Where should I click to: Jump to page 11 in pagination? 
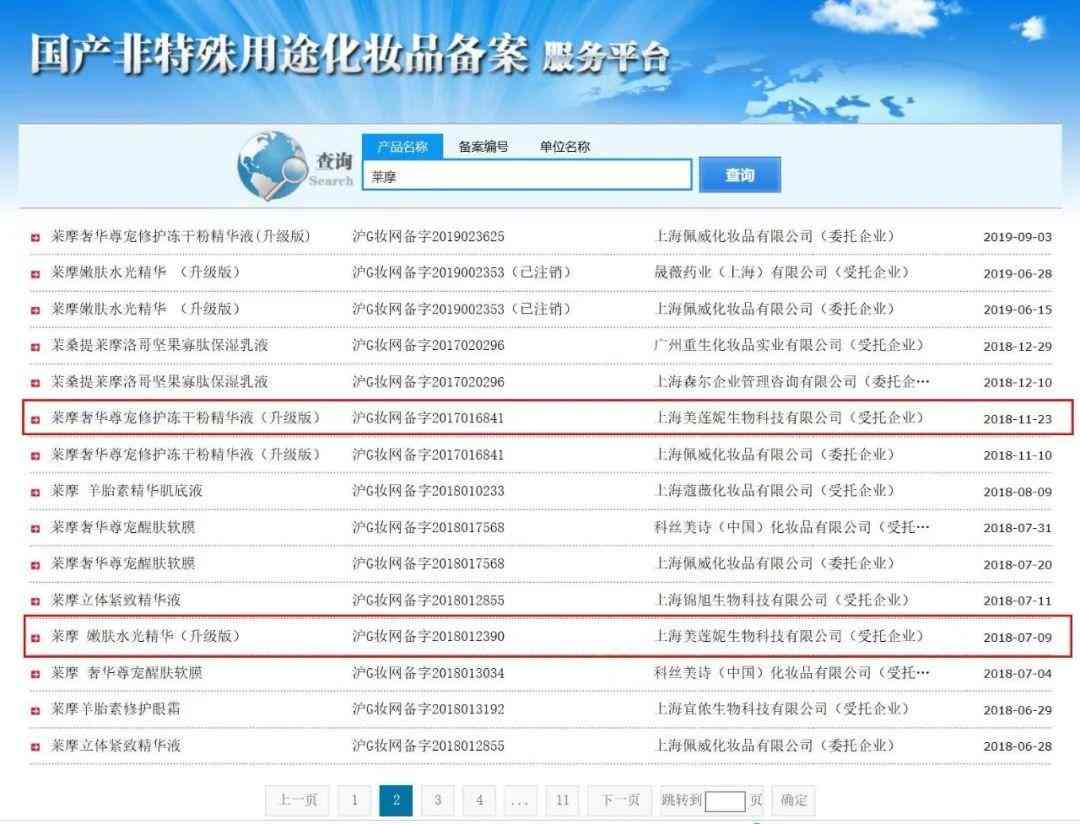562,800
